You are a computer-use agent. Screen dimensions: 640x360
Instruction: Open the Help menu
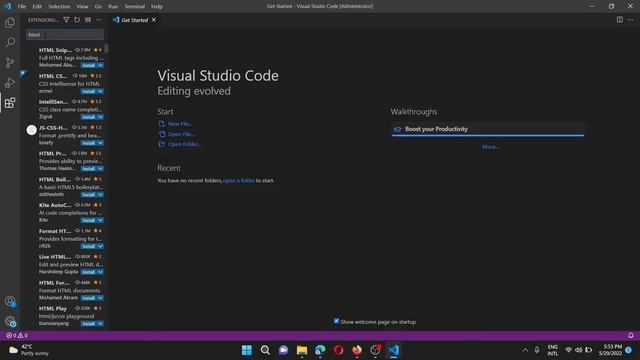point(157,6)
